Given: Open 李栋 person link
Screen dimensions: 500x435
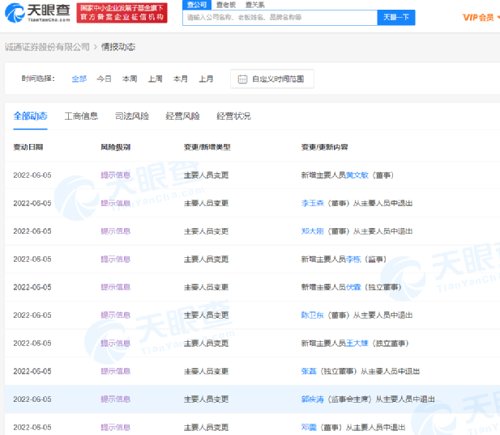Looking at the screenshot, I should point(353,259).
